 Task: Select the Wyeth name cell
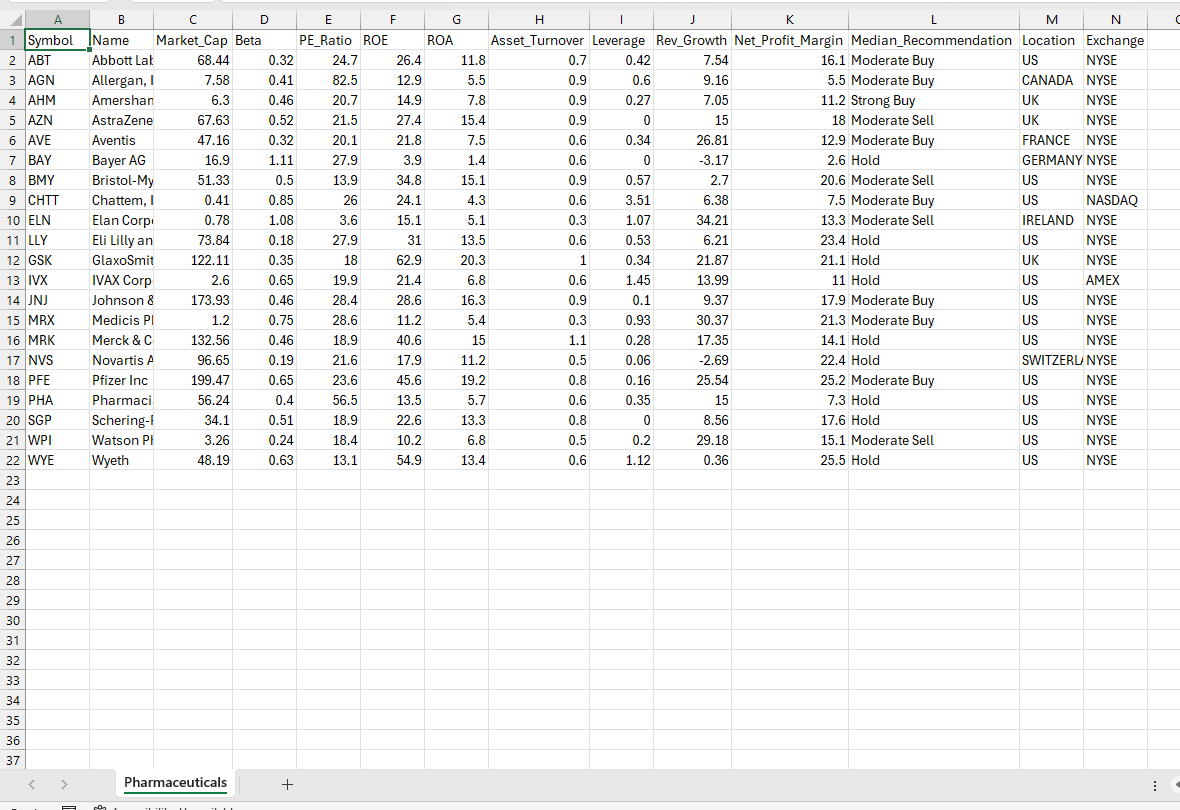121,461
